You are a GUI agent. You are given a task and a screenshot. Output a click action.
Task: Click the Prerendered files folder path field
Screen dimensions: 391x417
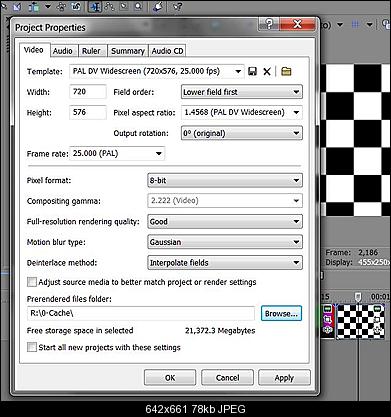tap(141, 313)
